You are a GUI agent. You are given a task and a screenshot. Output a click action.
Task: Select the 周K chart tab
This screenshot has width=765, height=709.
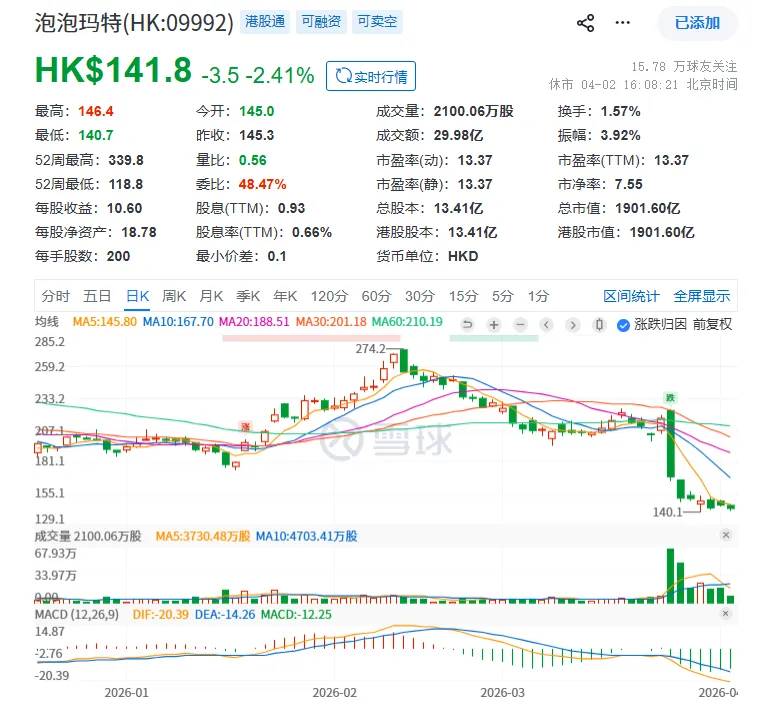(174, 296)
